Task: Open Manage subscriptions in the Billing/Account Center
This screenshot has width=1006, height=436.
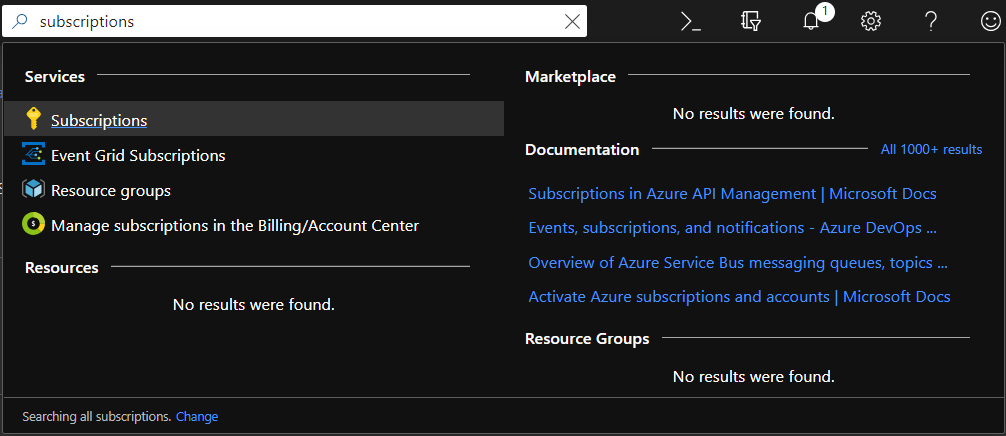Action: point(235,225)
